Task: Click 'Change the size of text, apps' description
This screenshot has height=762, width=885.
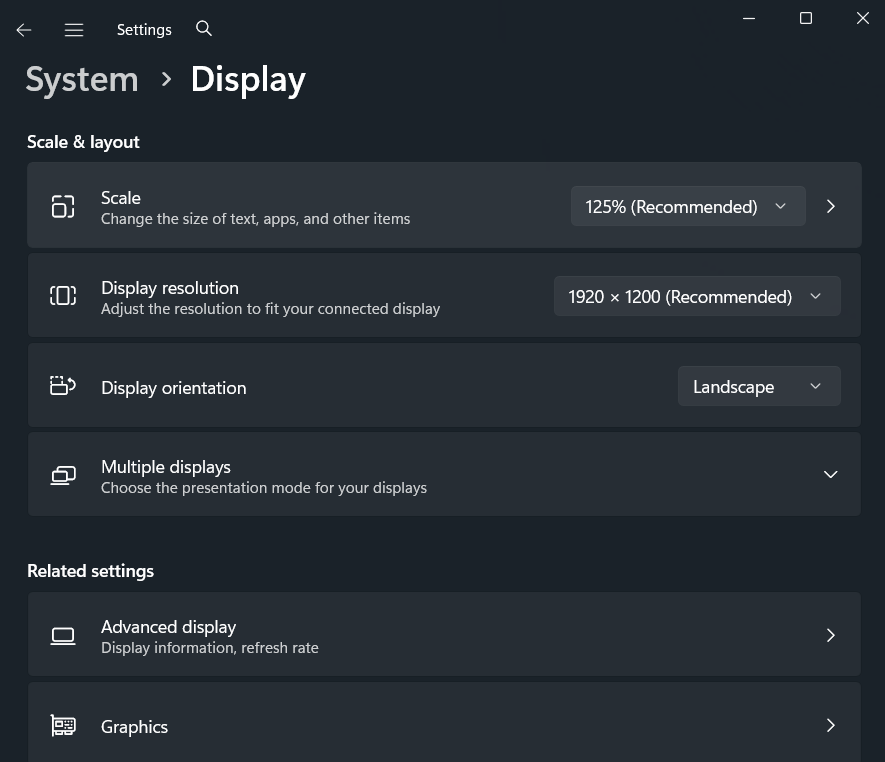Action: tap(256, 219)
